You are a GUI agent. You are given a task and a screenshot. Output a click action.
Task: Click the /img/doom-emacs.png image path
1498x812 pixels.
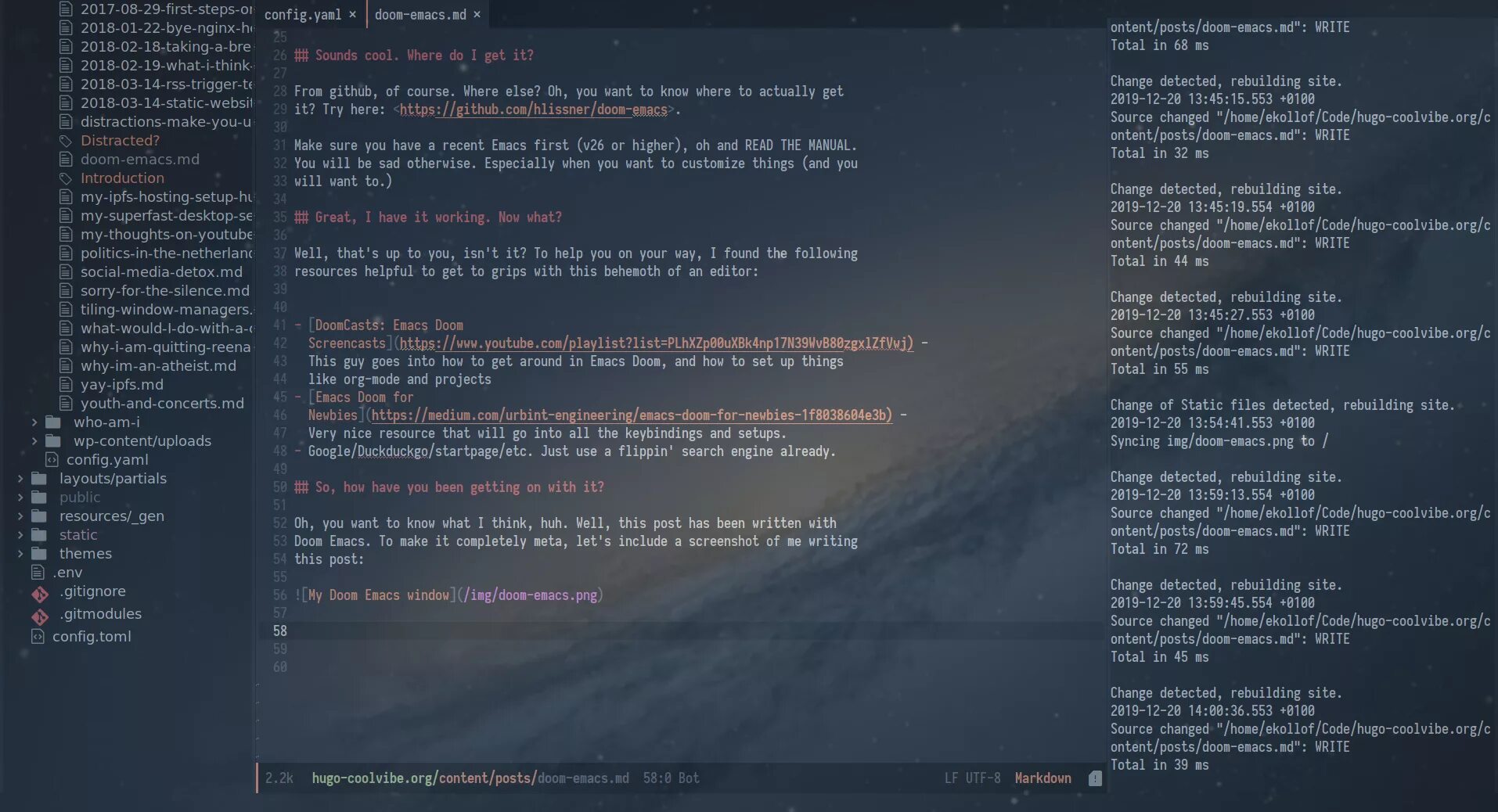coord(531,595)
